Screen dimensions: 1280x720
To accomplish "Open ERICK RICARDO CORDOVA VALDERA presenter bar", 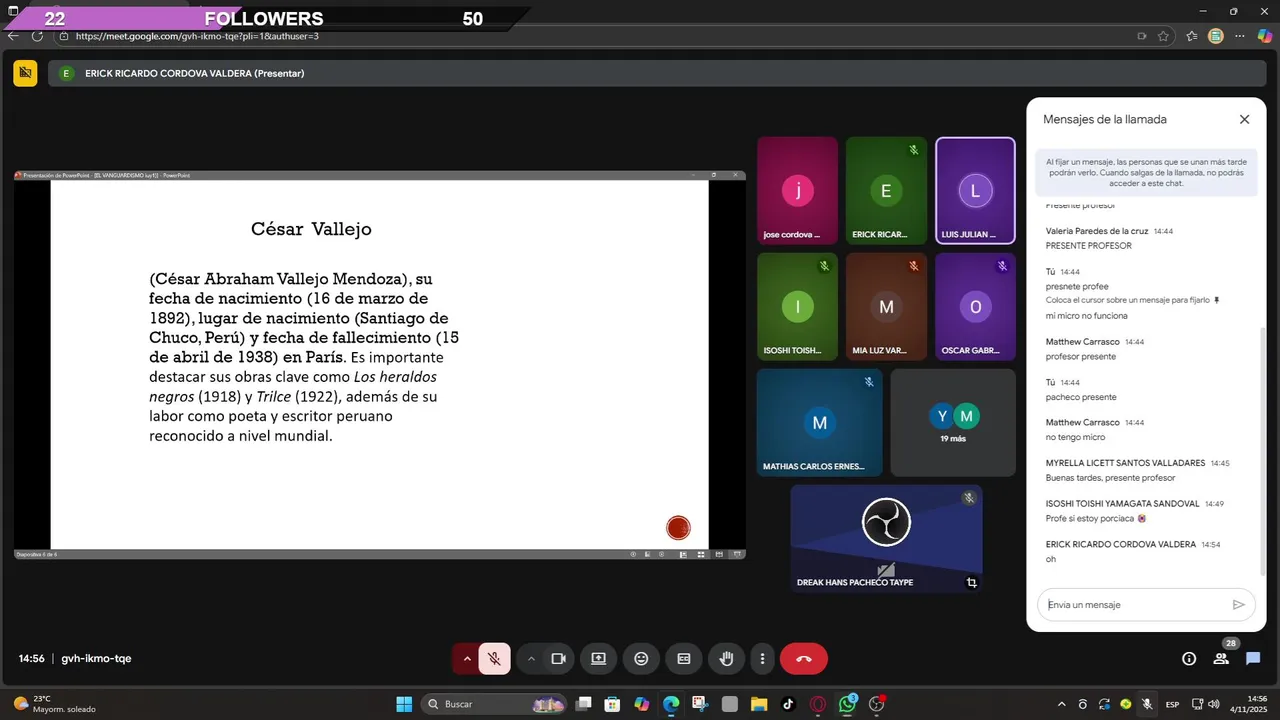I will [656, 73].
